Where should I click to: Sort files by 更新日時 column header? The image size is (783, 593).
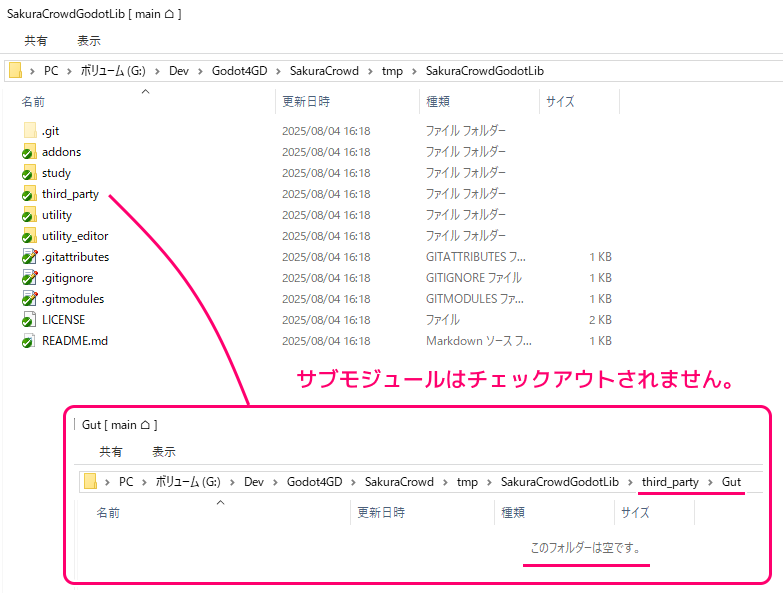pos(306,102)
